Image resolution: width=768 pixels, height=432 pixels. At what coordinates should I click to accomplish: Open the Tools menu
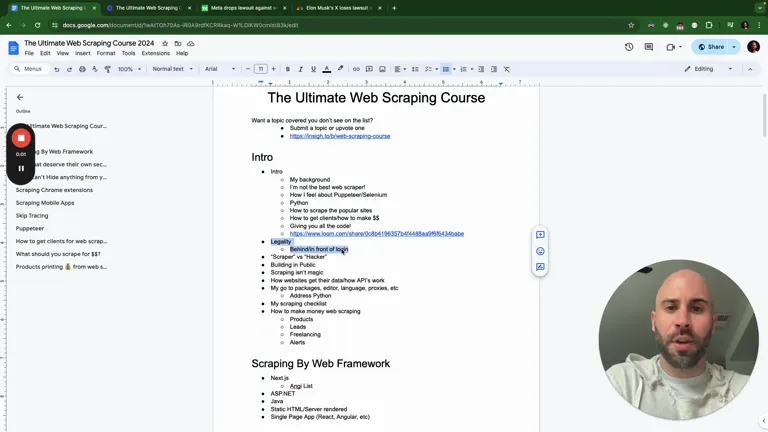click(x=128, y=53)
